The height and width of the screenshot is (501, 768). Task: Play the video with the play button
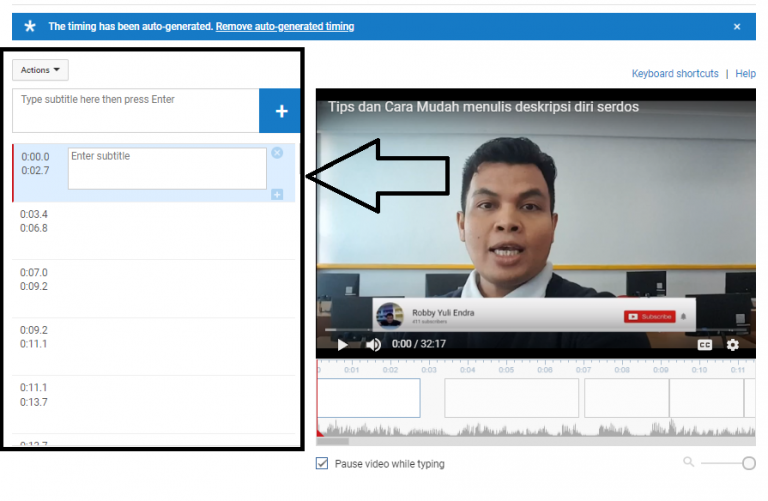(342, 345)
